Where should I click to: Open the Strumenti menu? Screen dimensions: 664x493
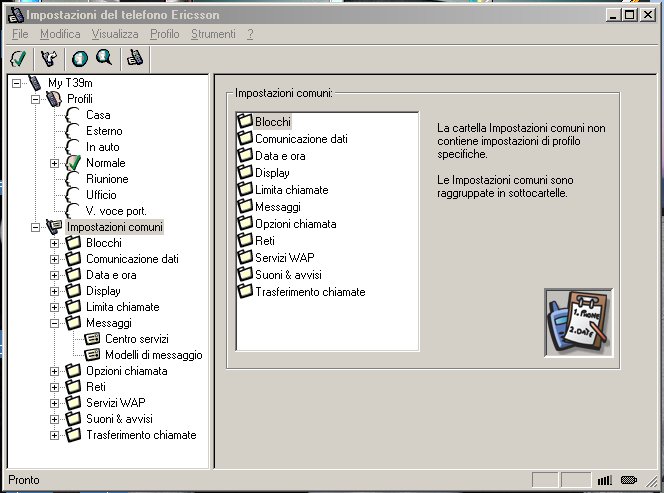tap(213, 34)
